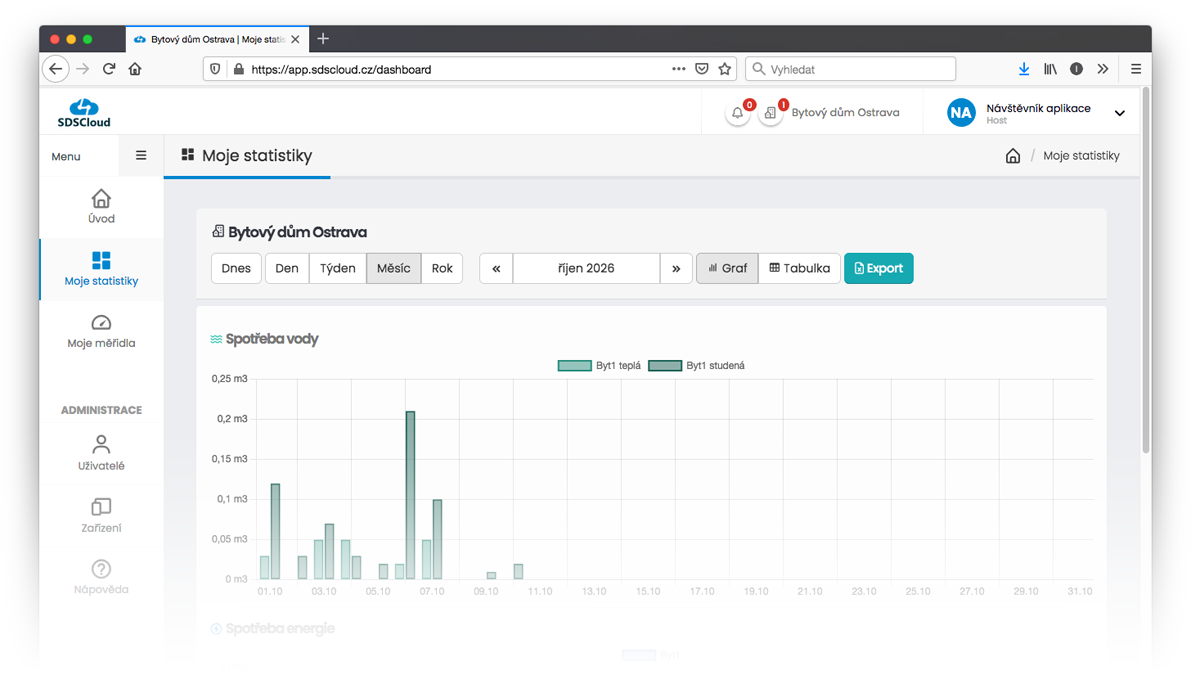Toggle the Byt1 teplá legend swatch
1200x684 pixels.
pyautogui.click(x=575, y=366)
